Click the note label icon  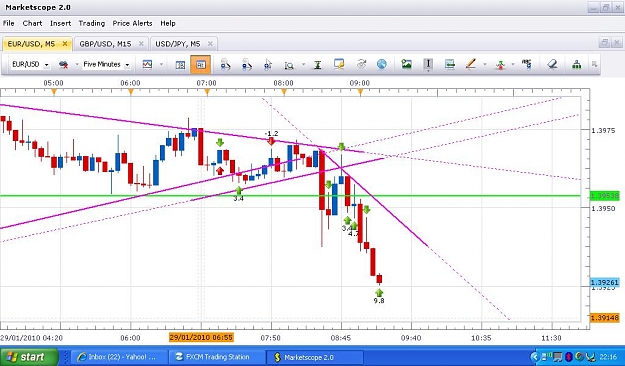point(339,64)
